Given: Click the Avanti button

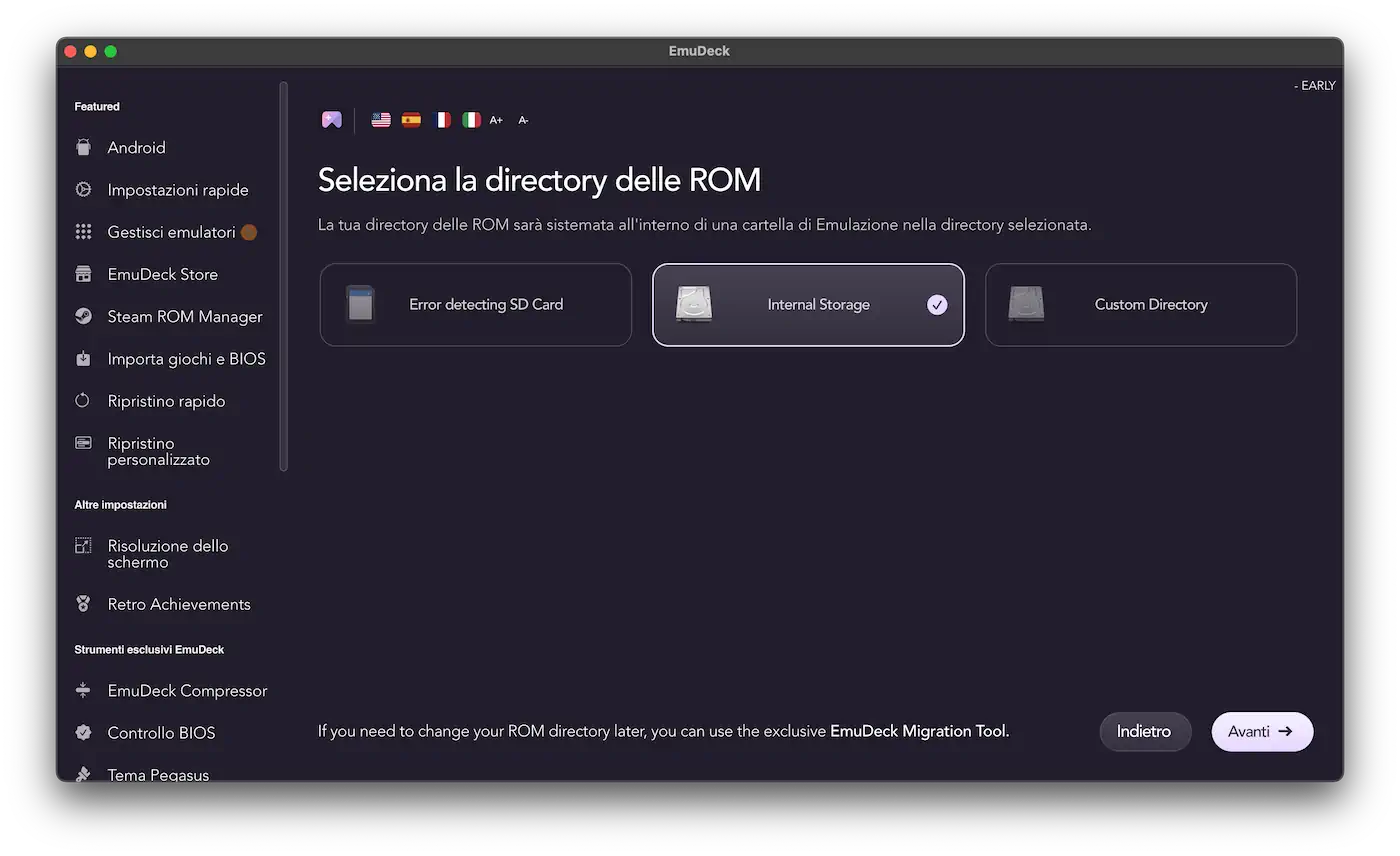Looking at the screenshot, I should (1262, 732).
